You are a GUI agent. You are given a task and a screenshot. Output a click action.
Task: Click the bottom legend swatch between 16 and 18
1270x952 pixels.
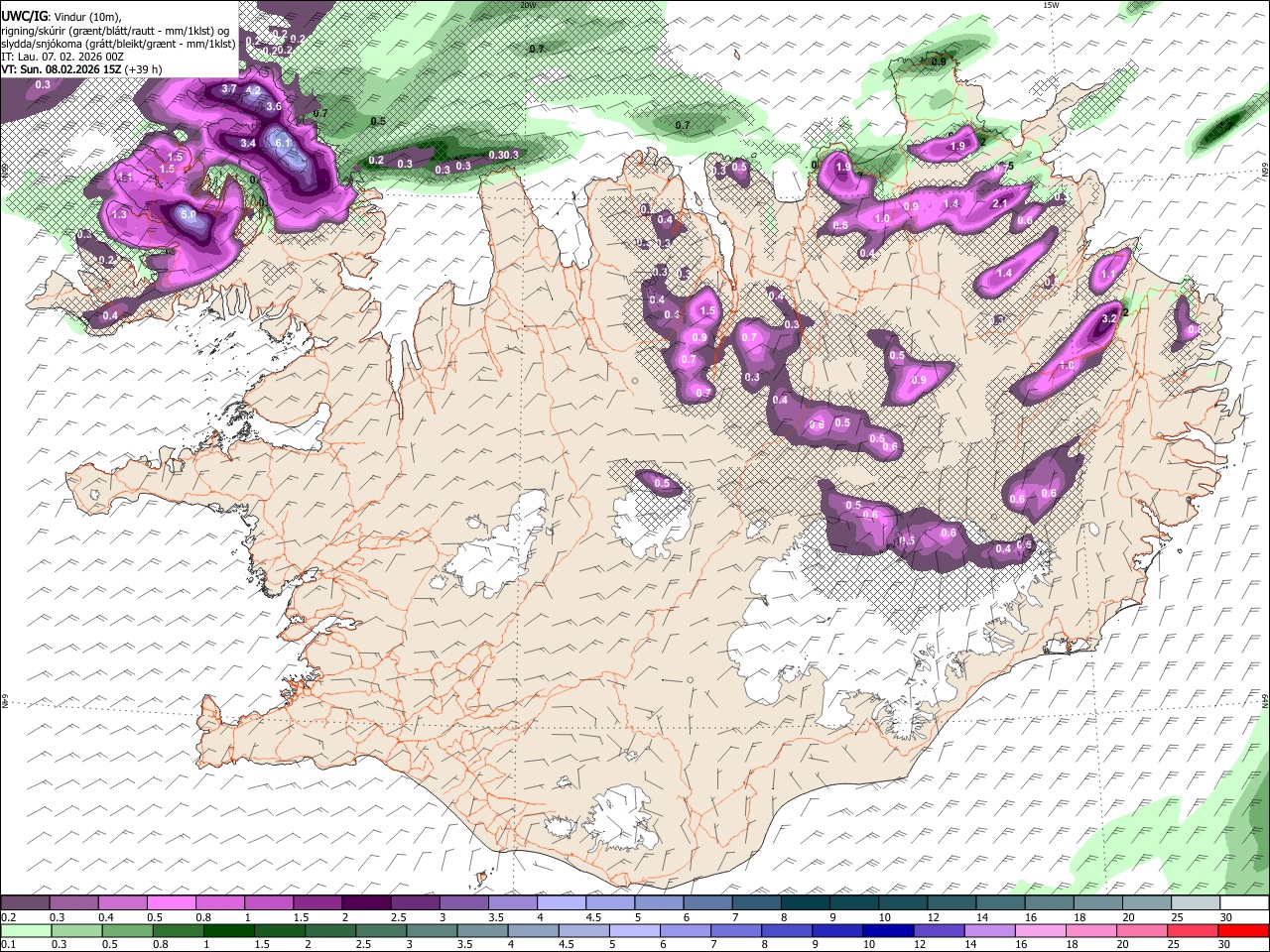tap(1039, 930)
